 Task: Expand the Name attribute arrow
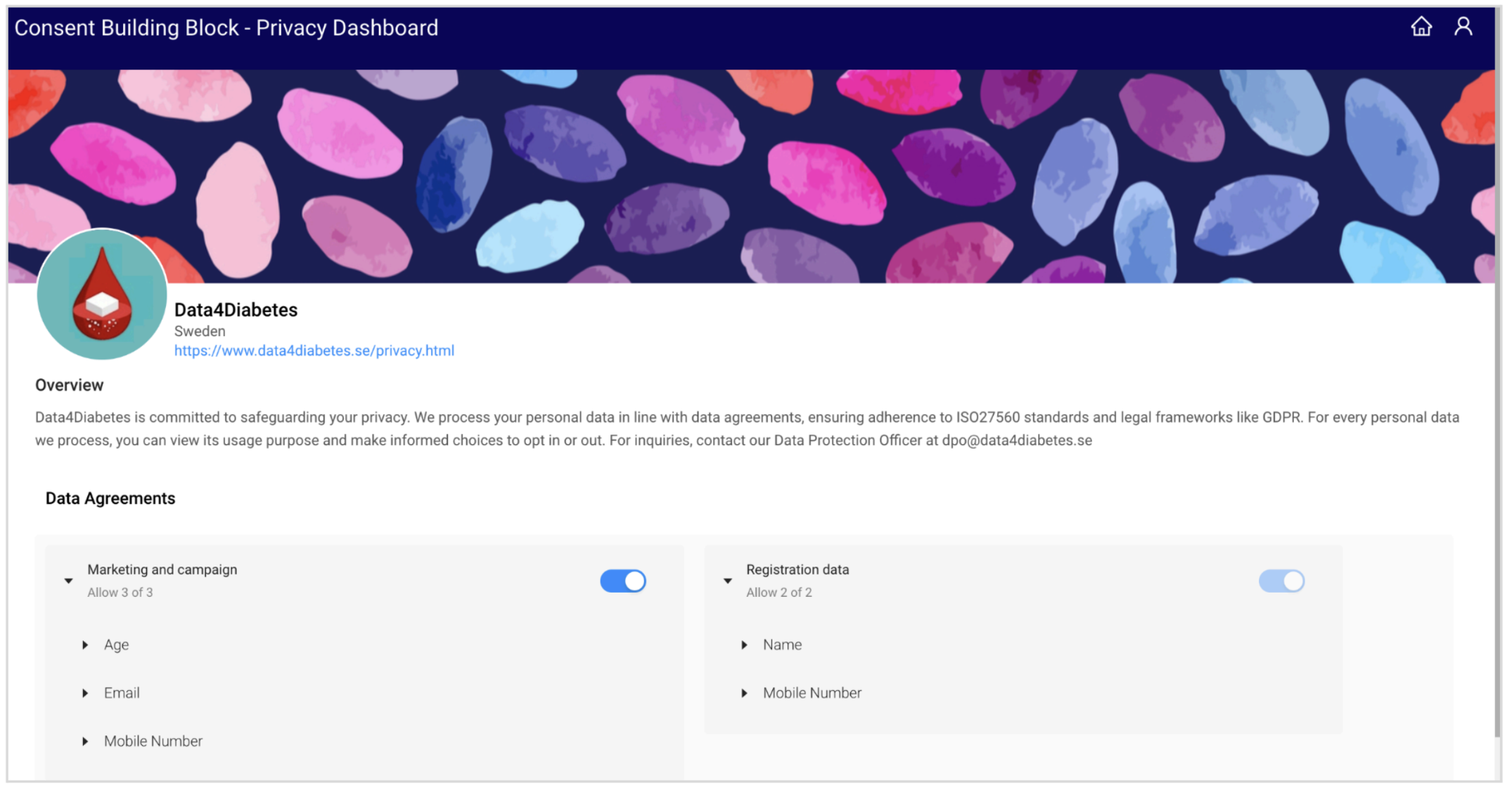click(x=744, y=645)
